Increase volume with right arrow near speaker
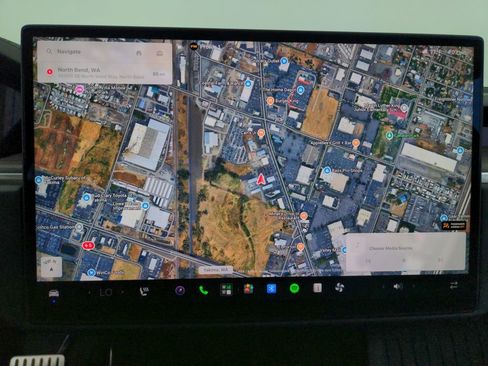 414,286
